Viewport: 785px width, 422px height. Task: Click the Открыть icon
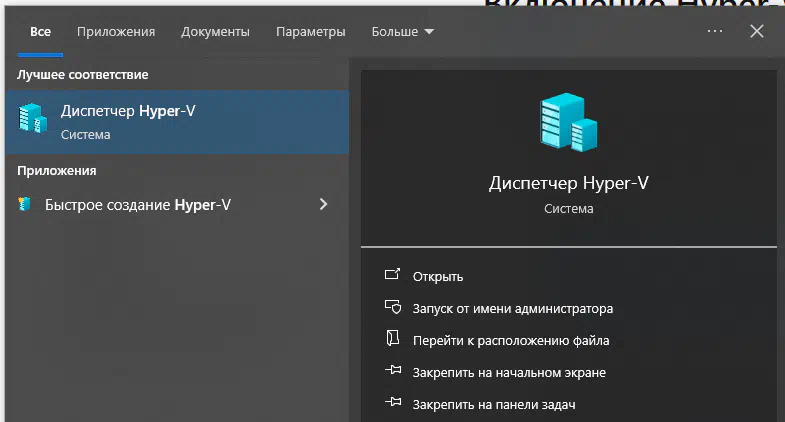pyautogui.click(x=392, y=274)
